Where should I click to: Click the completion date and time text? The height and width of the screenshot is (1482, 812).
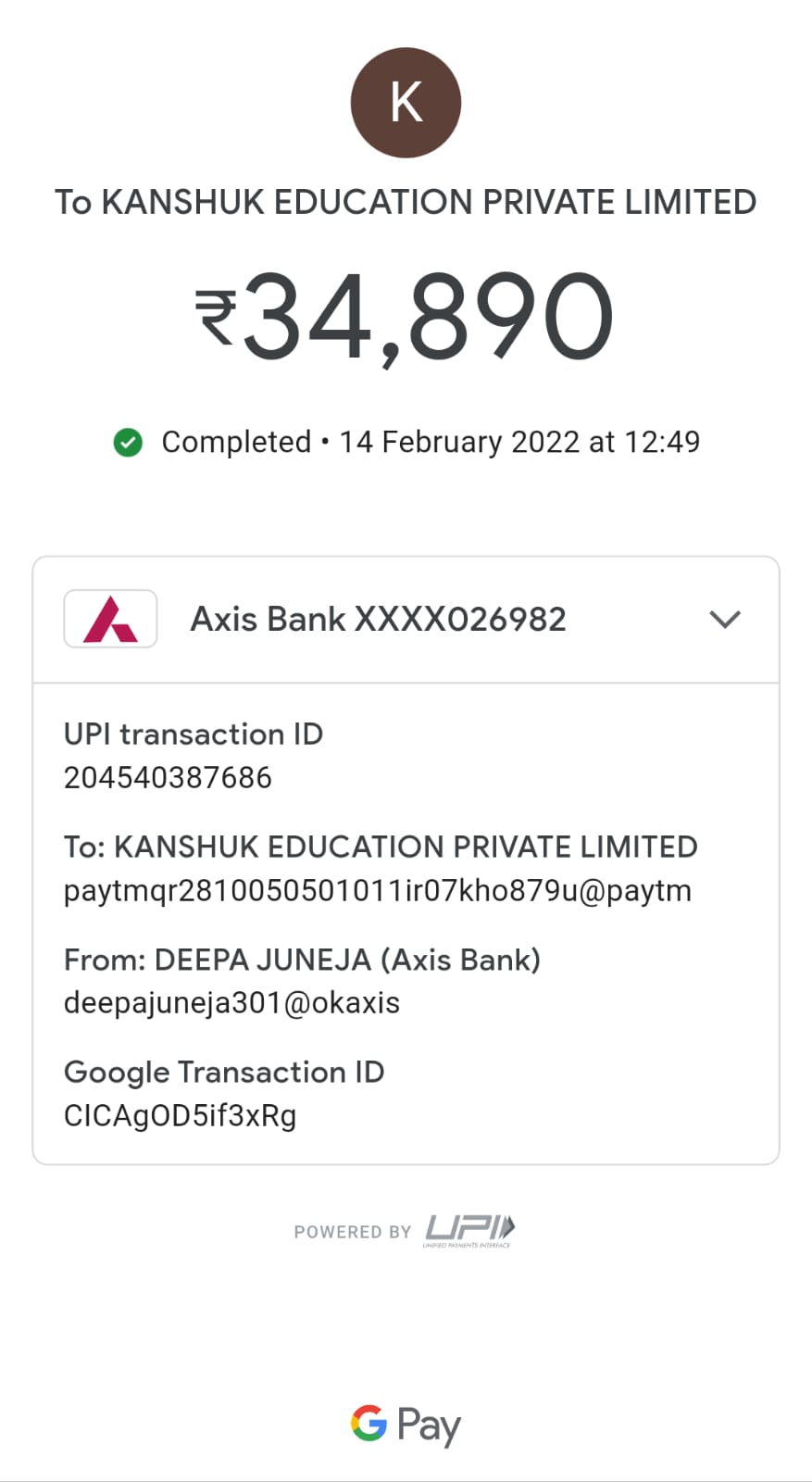pyautogui.click(x=519, y=442)
